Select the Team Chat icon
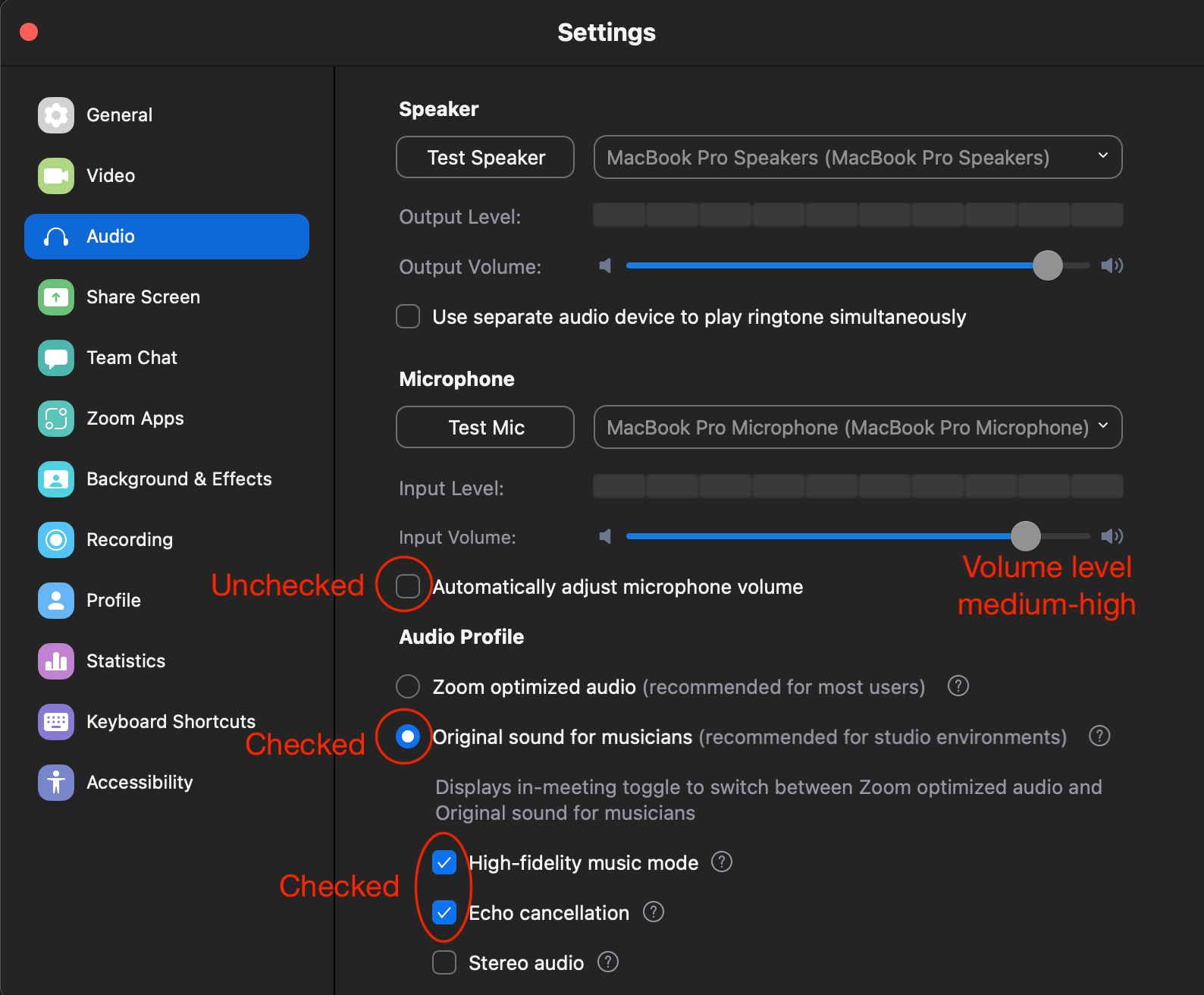Screen dimensions: 1204x995 [55, 357]
